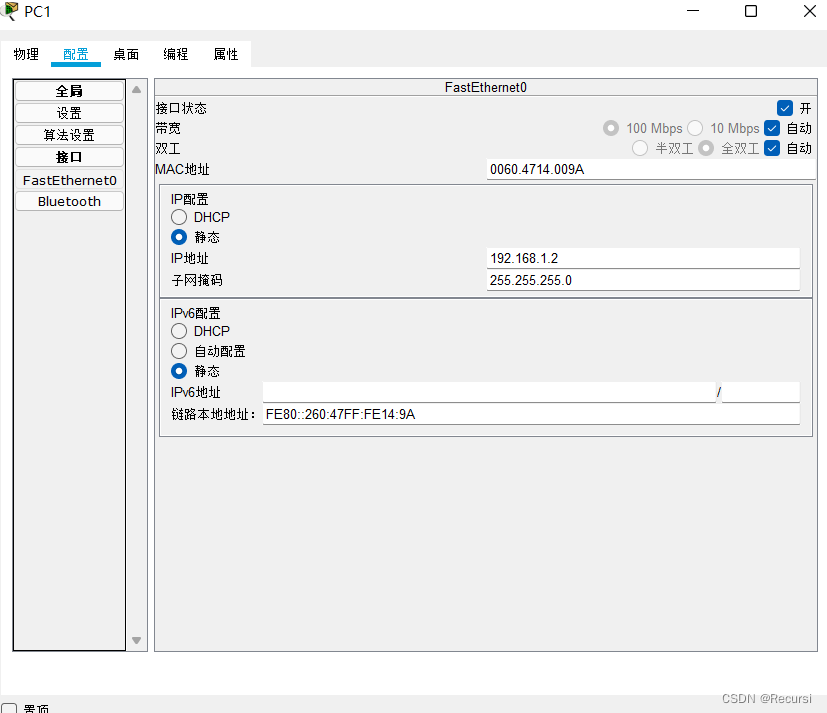Choose 静态 under IP配置
Viewport: 827px width, 713px height.
[x=179, y=237]
